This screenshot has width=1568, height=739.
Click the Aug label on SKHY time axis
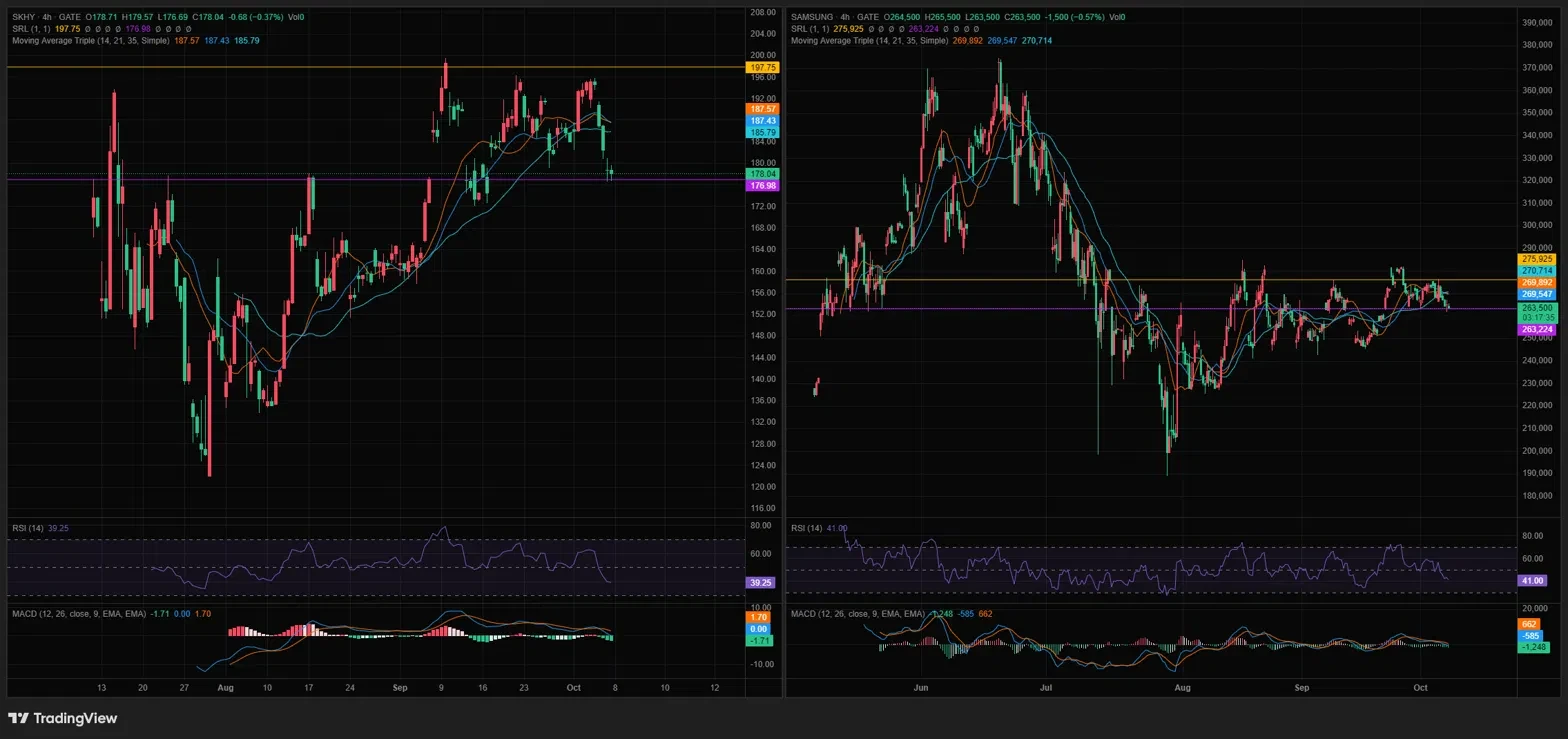225,688
